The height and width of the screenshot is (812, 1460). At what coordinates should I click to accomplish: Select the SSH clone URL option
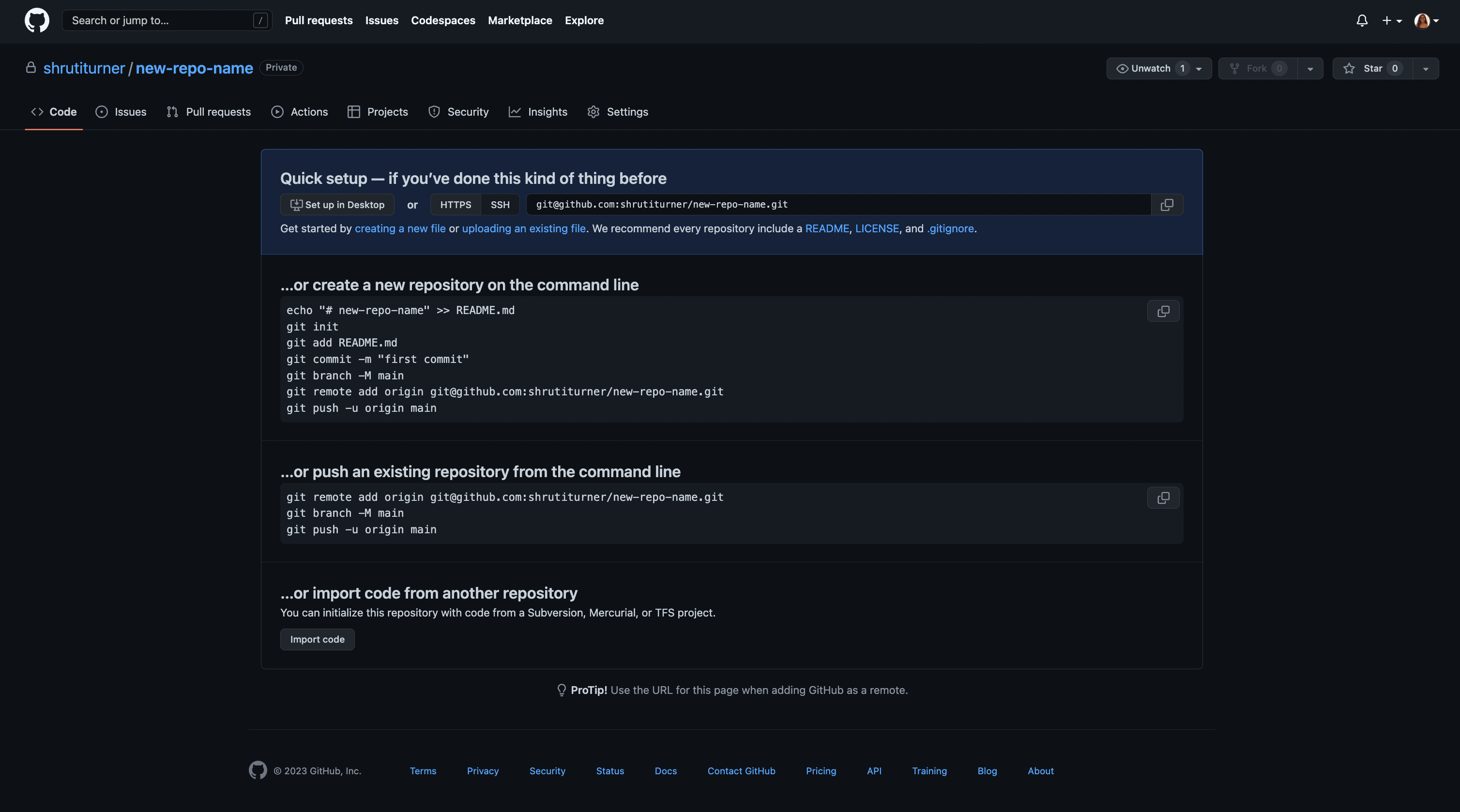tap(500, 205)
